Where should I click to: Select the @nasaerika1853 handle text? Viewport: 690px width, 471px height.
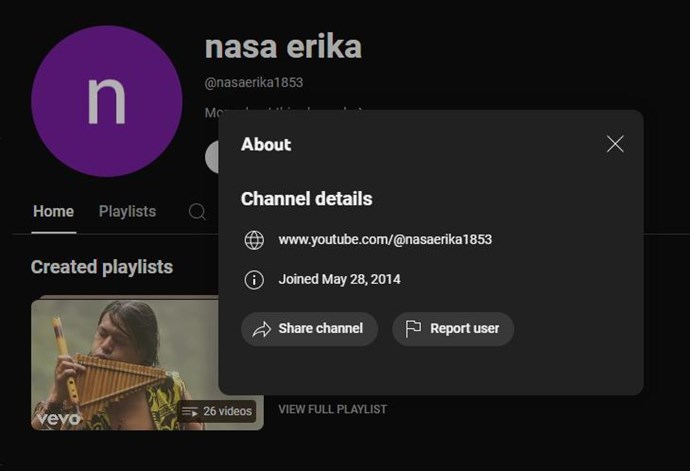(254, 82)
